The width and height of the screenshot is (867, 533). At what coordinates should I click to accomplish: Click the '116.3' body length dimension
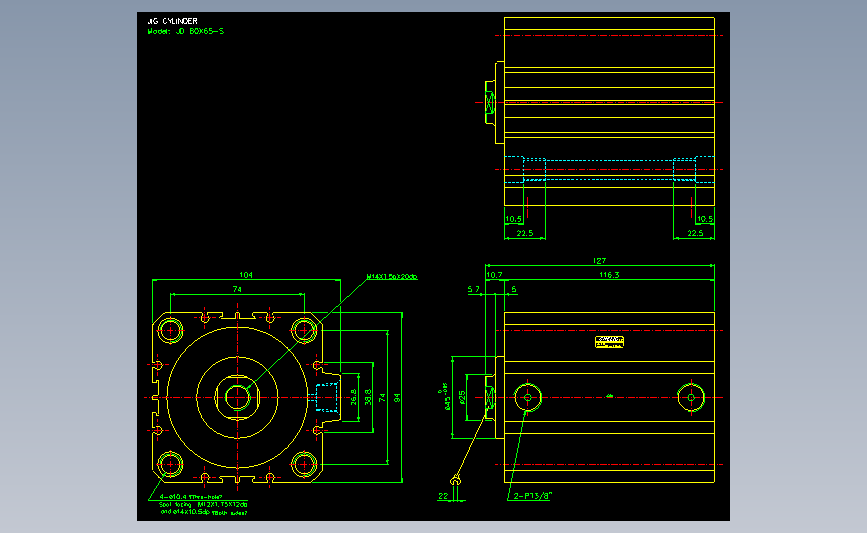tap(609, 275)
